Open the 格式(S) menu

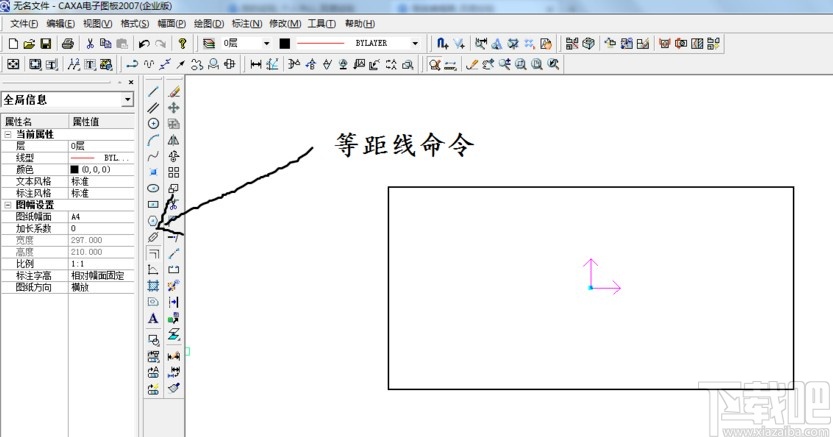(x=134, y=24)
